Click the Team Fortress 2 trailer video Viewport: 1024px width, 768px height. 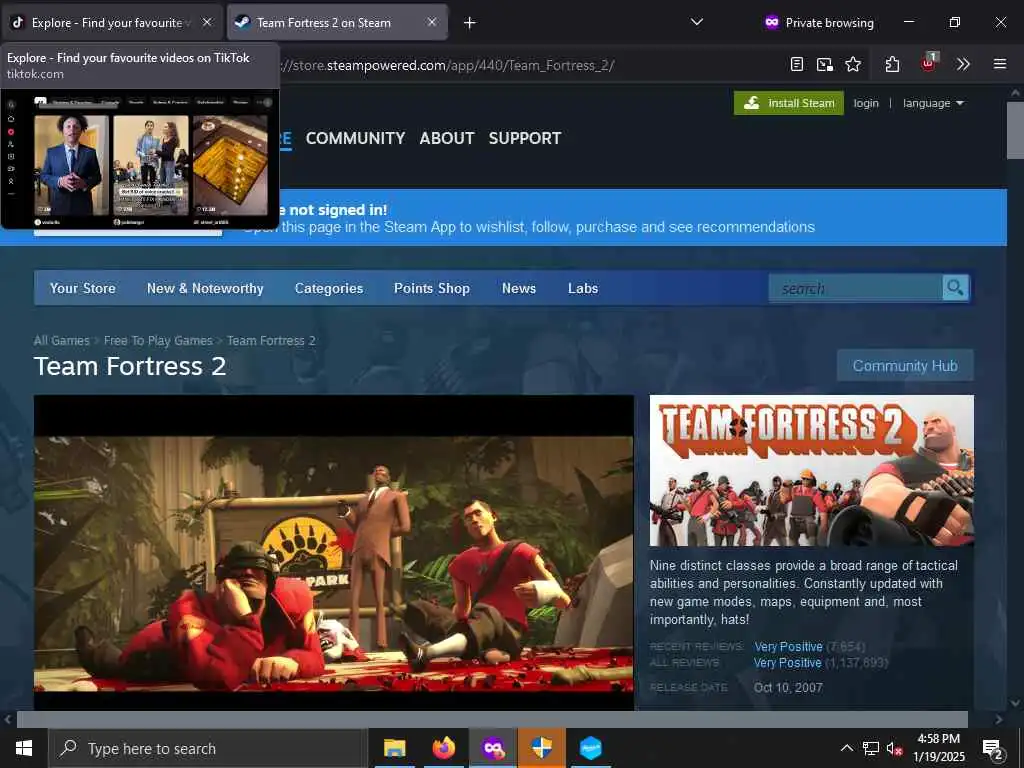334,552
